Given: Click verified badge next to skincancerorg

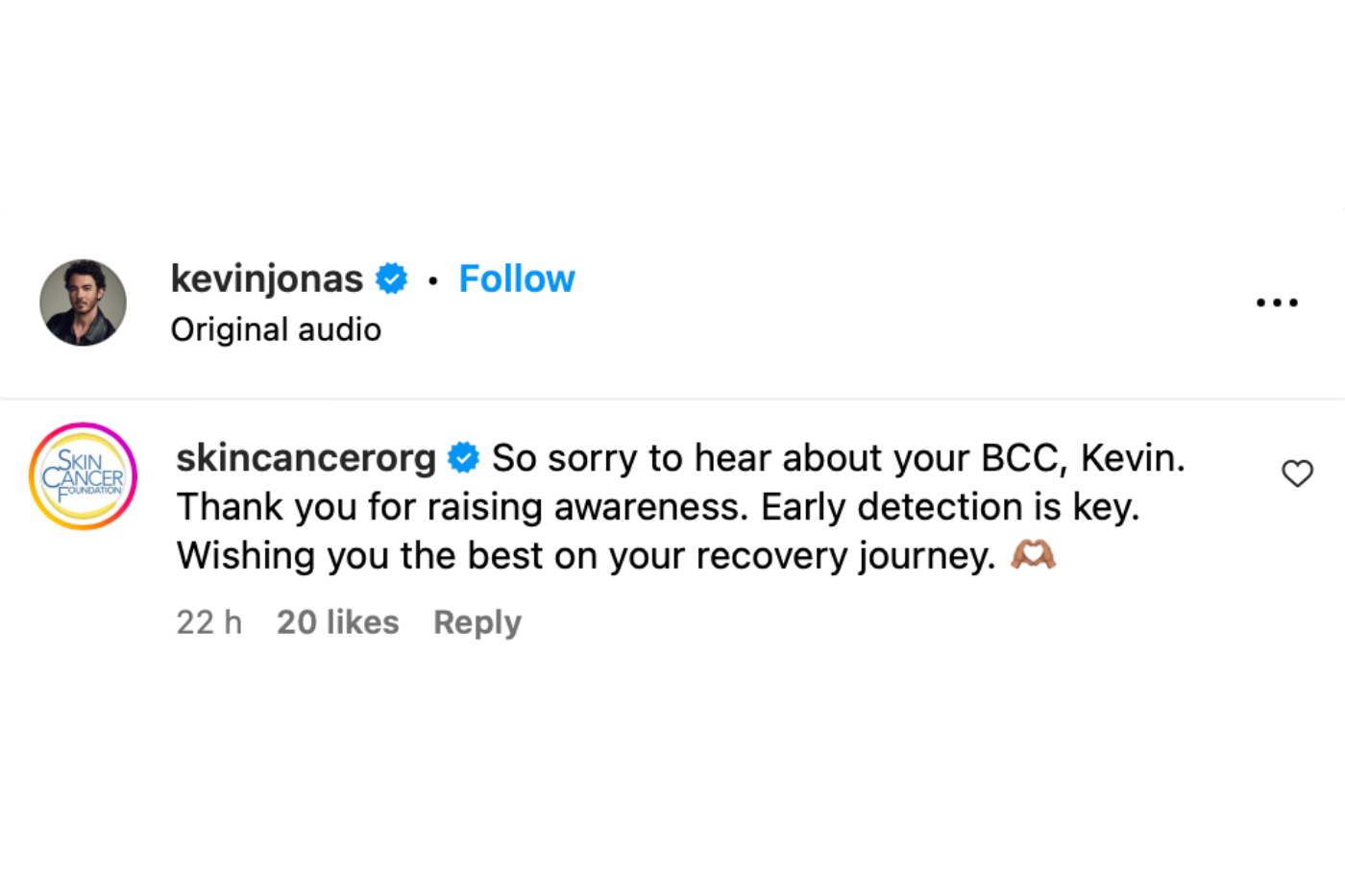Looking at the screenshot, I should (464, 458).
